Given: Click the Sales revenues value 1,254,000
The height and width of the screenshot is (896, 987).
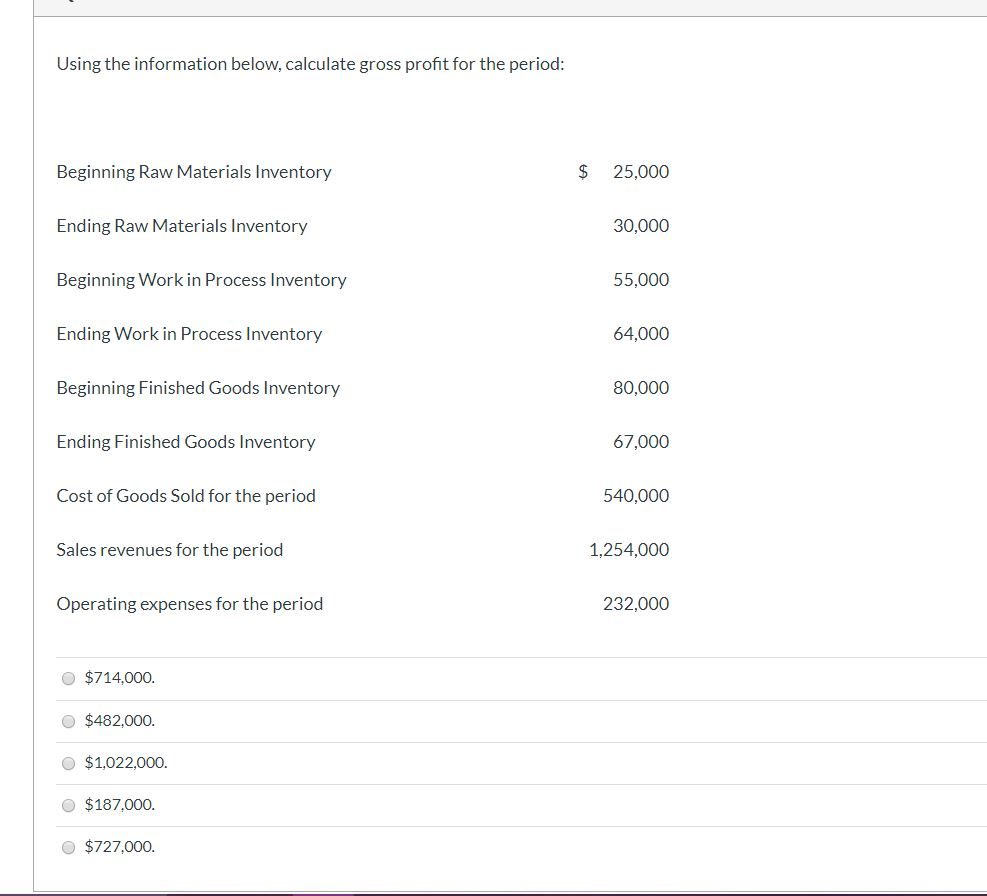Looking at the screenshot, I should pyautogui.click(x=631, y=549).
